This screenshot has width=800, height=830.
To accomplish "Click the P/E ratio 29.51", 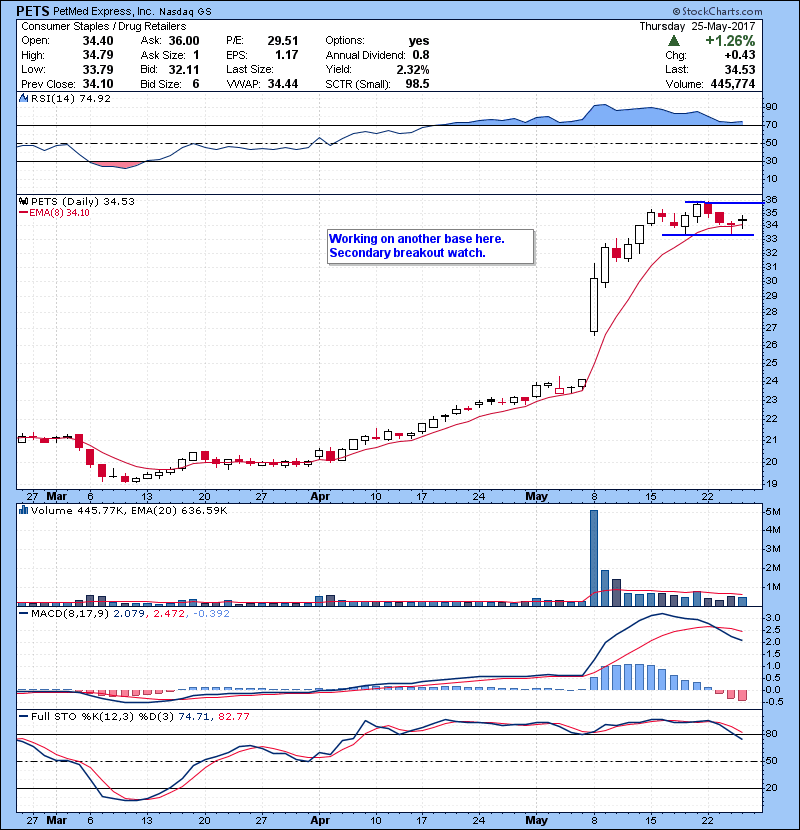I will click(x=283, y=41).
